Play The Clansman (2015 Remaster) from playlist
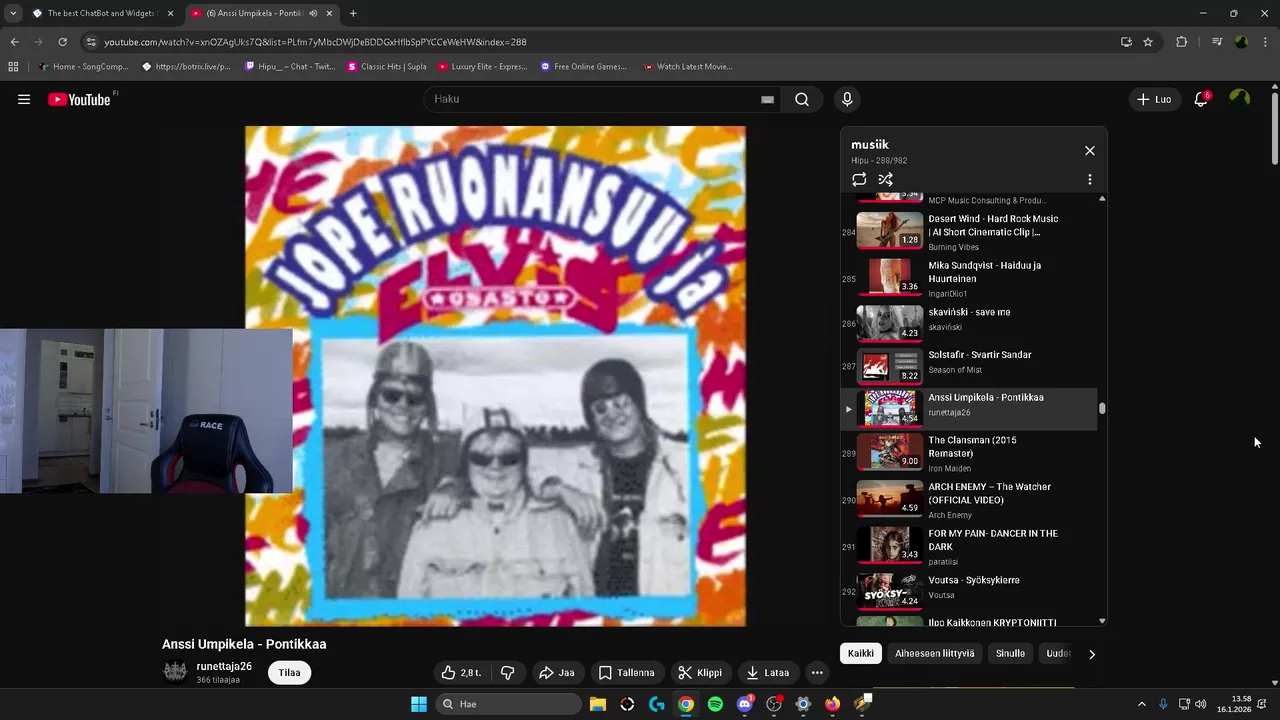Screen dimensions: 1280x720 [969, 453]
